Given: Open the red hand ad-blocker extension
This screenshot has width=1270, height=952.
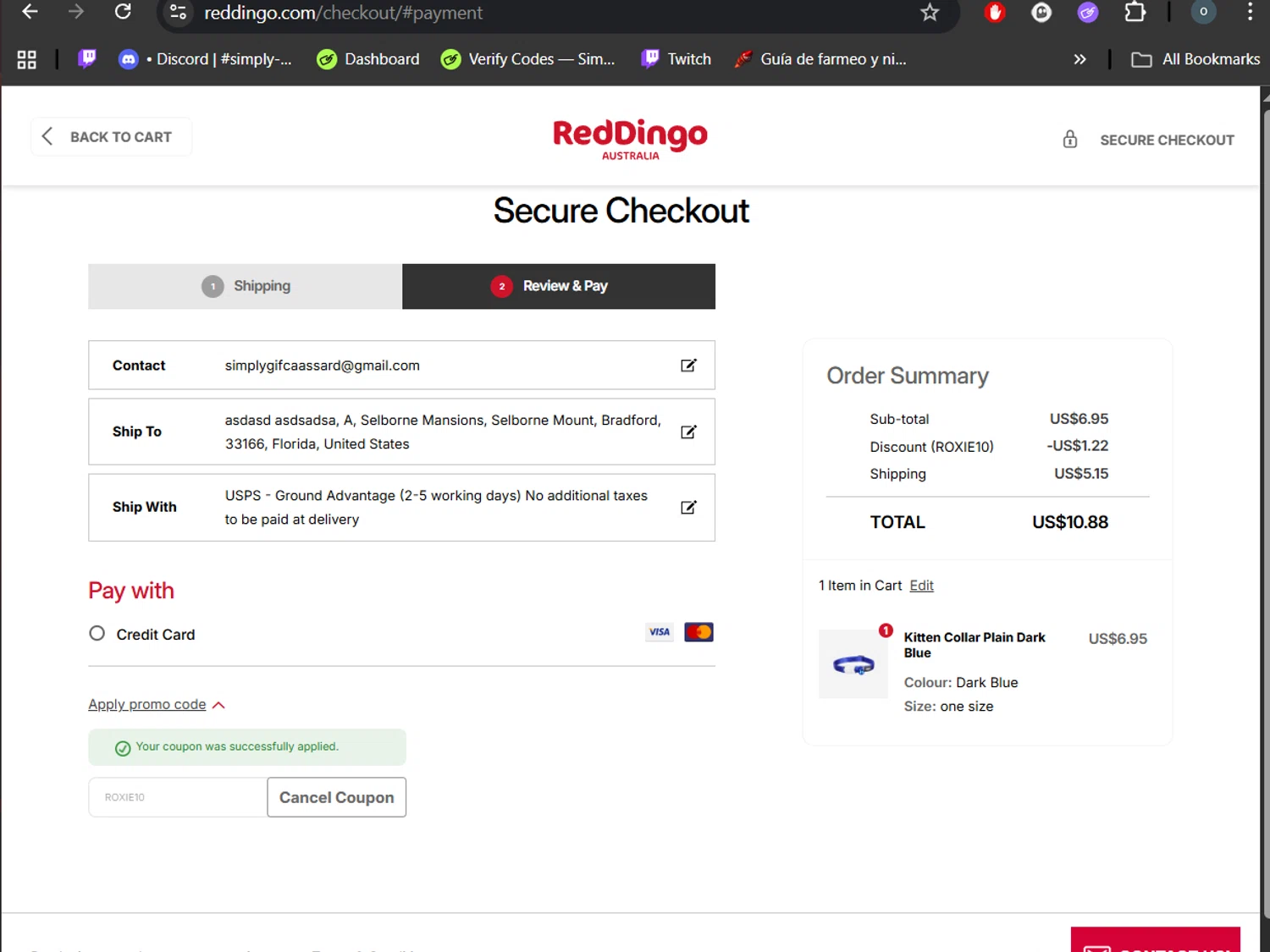Looking at the screenshot, I should pos(995,12).
